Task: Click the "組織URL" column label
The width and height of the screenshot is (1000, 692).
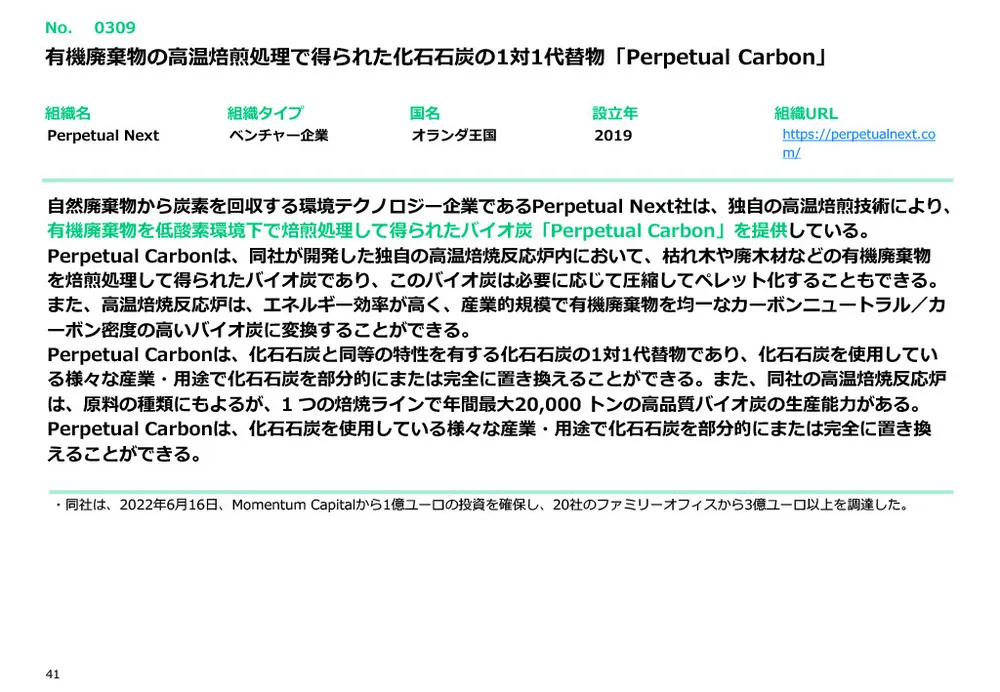Action: 805,114
